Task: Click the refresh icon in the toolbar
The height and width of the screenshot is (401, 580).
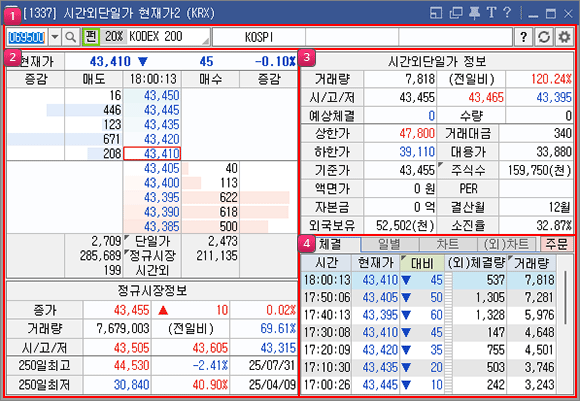Action: pyautogui.click(x=543, y=37)
